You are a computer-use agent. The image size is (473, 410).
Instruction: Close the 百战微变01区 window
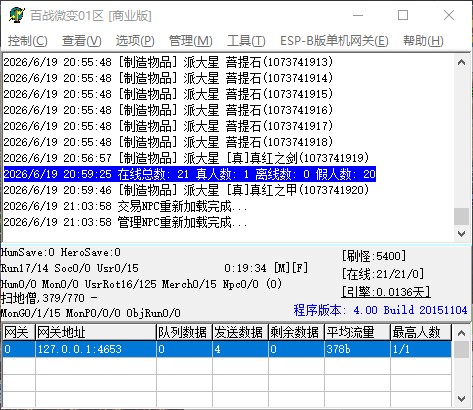click(449, 15)
